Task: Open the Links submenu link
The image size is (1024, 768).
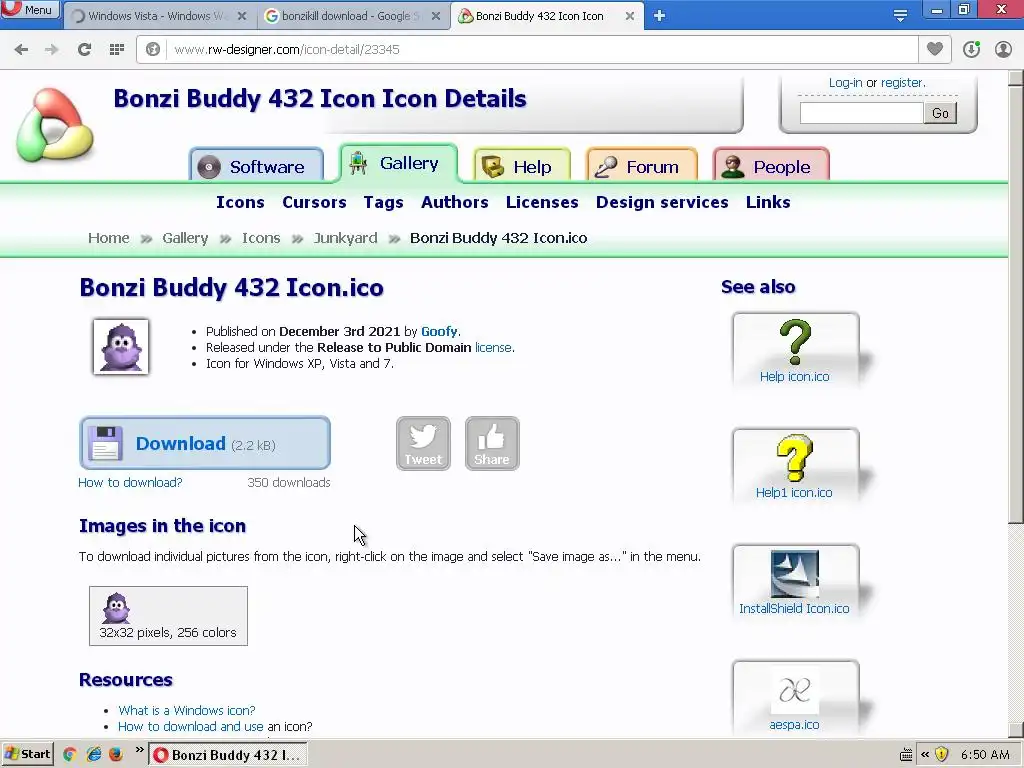Action: click(x=768, y=202)
